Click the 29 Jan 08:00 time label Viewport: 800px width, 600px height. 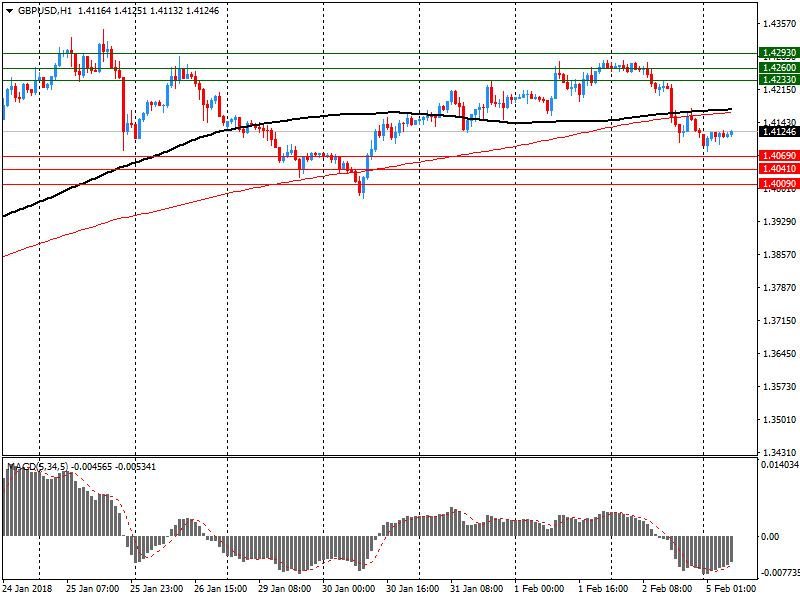(x=284, y=589)
